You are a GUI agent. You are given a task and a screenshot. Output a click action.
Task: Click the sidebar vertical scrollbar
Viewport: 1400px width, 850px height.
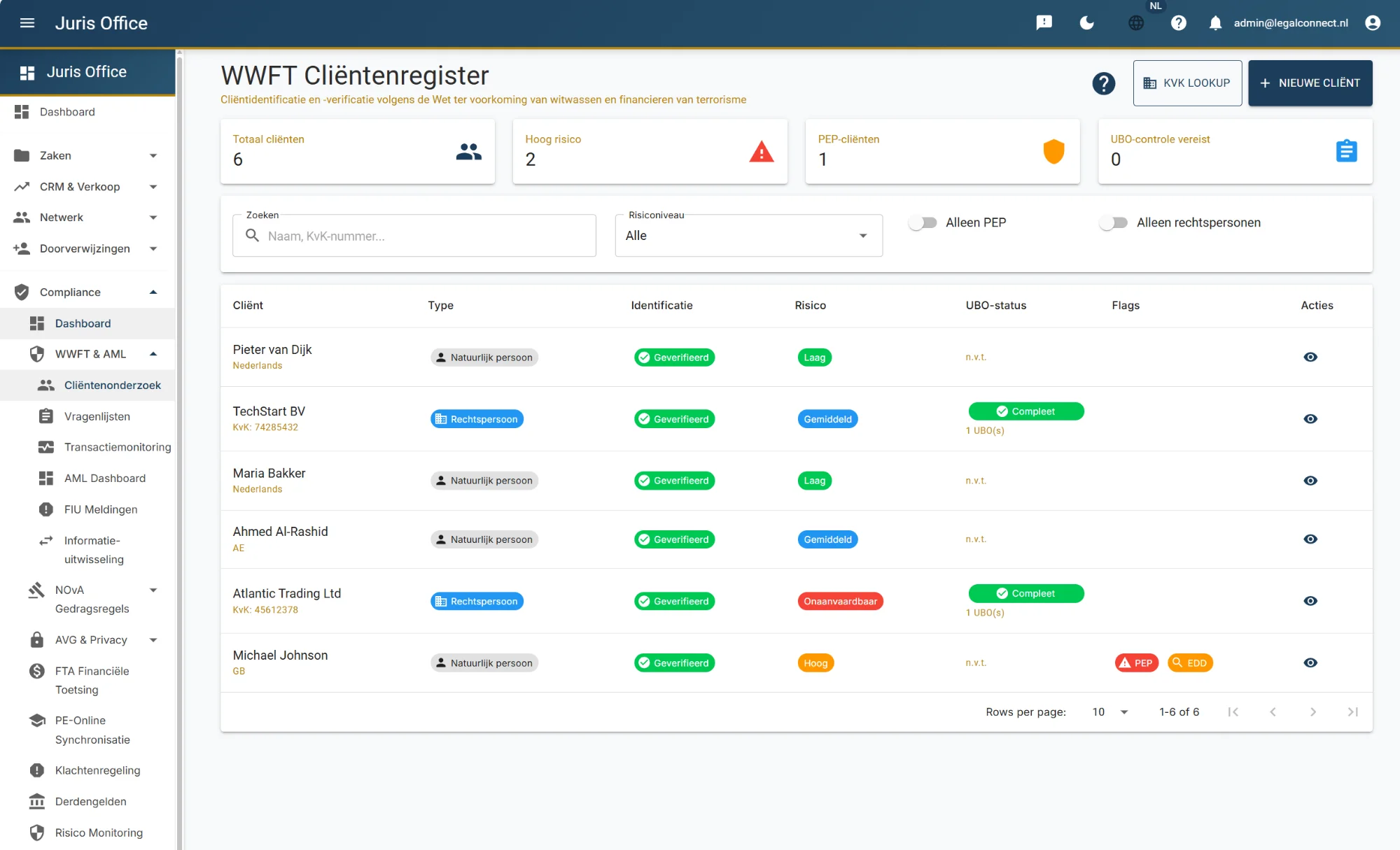(x=179, y=448)
